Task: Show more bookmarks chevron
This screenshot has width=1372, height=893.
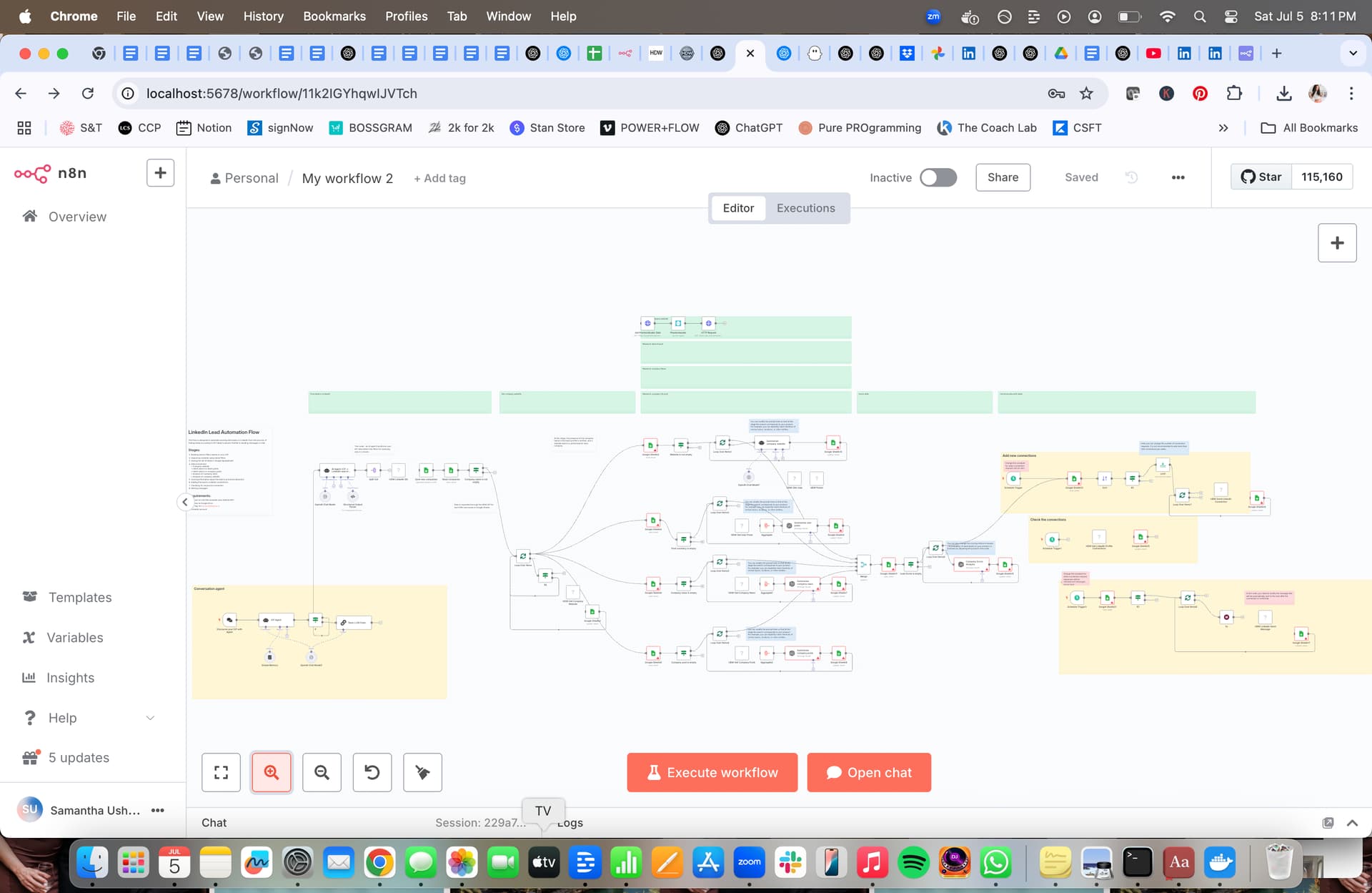Action: [x=1223, y=128]
